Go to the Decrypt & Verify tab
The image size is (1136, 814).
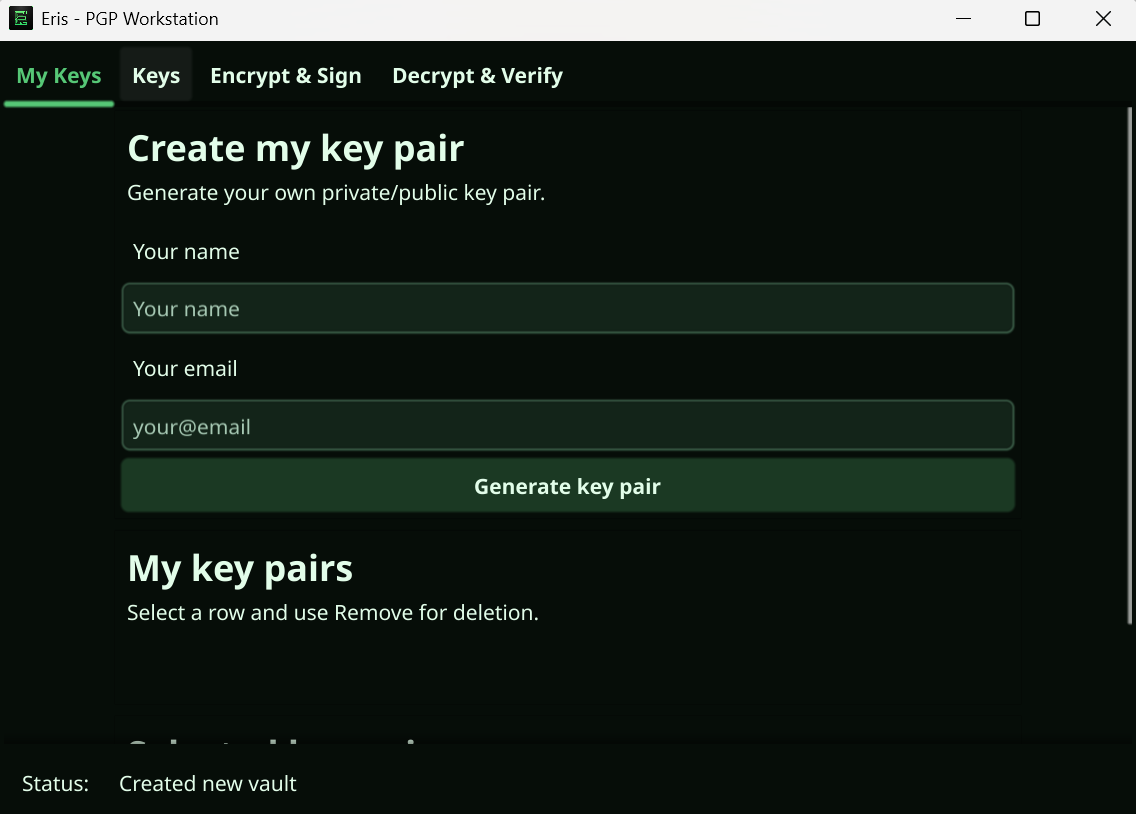tap(477, 74)
